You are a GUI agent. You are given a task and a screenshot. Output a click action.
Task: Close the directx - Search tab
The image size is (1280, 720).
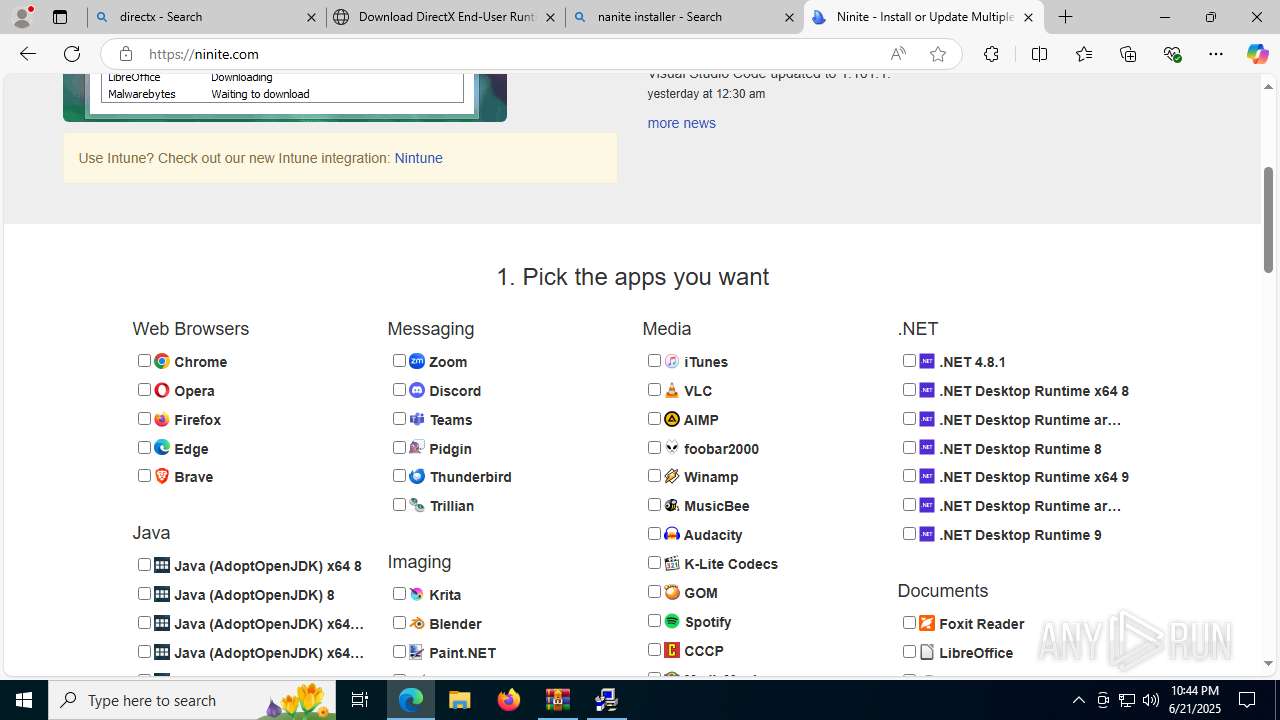click(x=311, y=17)
